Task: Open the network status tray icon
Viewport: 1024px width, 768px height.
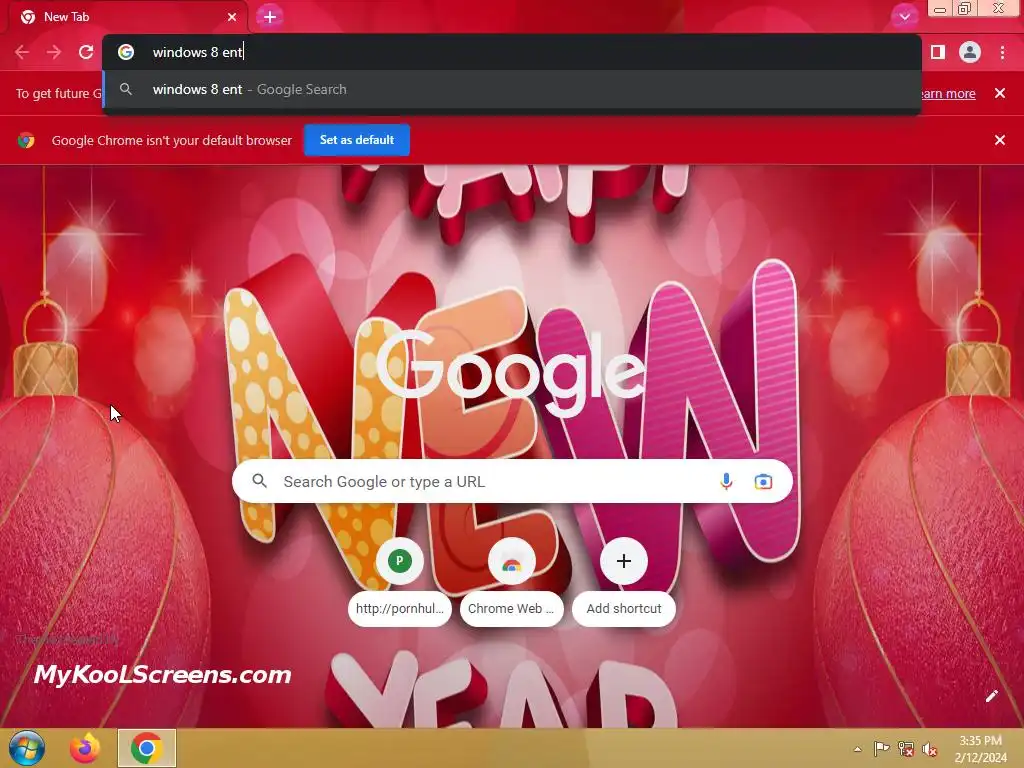Action: point(906,749)
